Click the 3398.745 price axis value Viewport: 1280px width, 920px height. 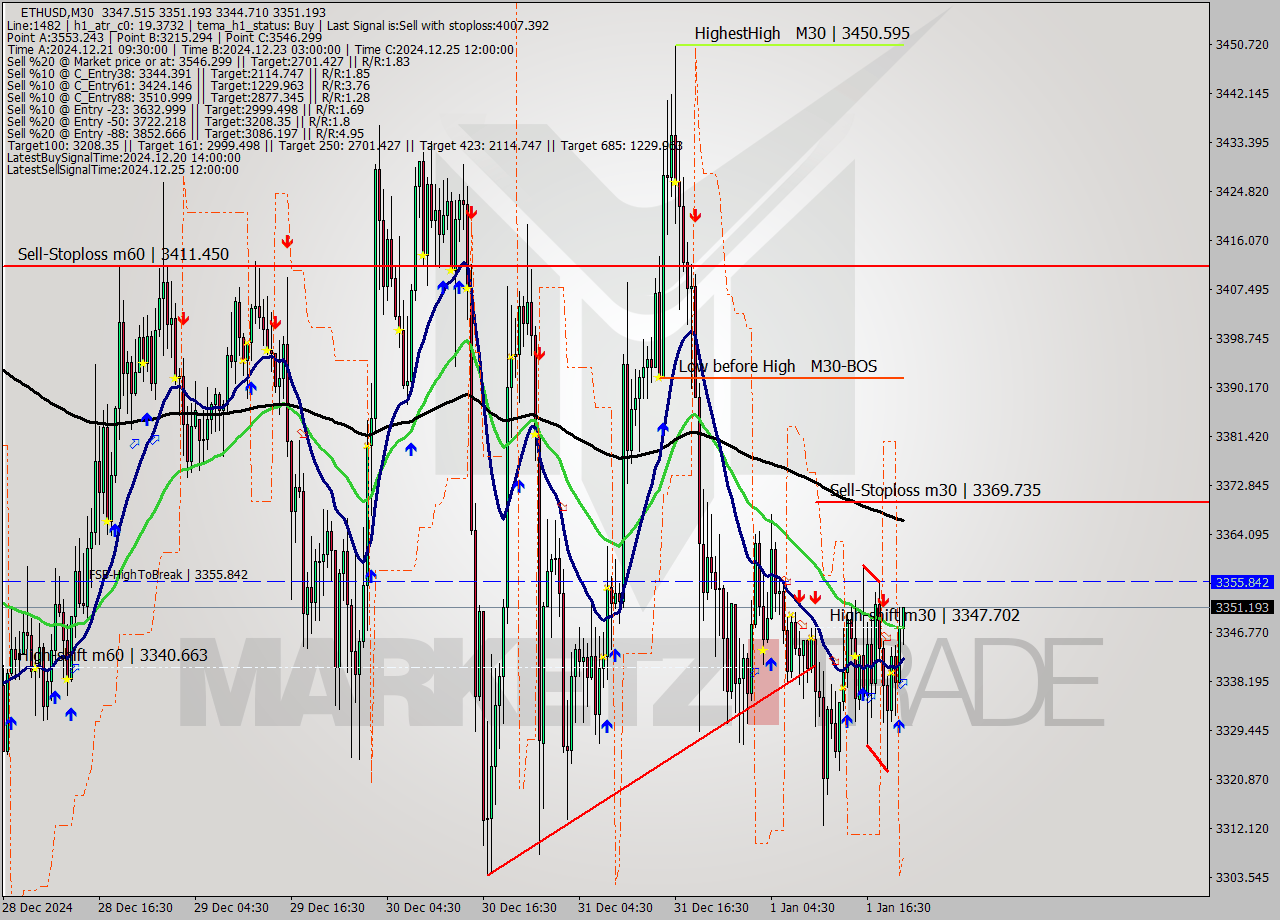(1241, 338)
